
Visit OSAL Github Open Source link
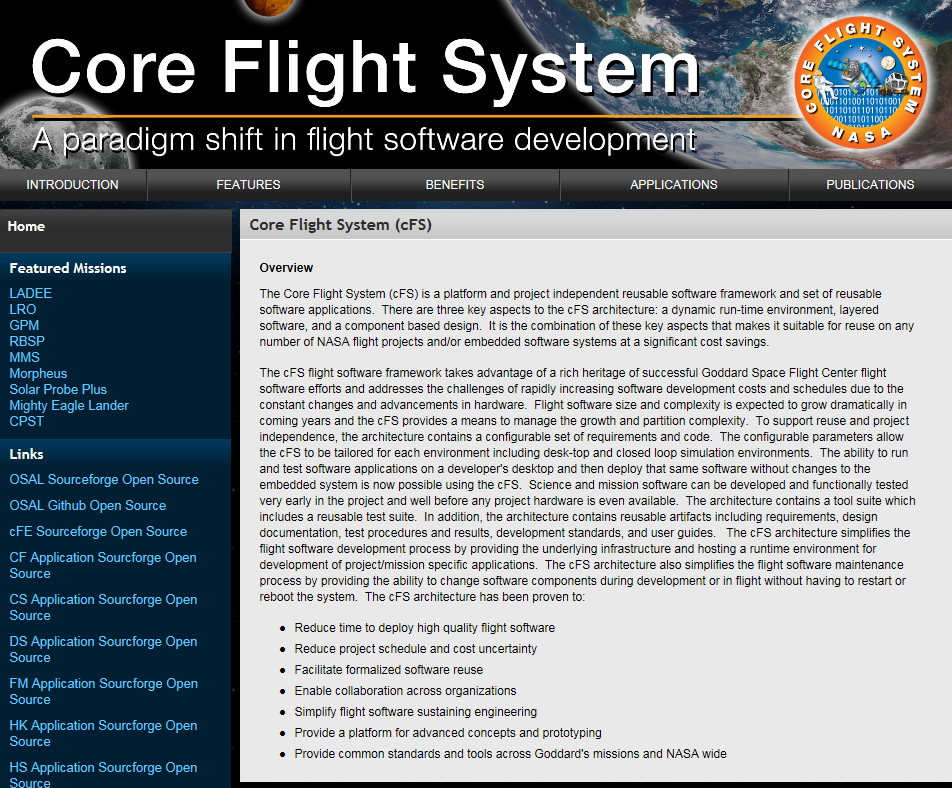(87, 506)
